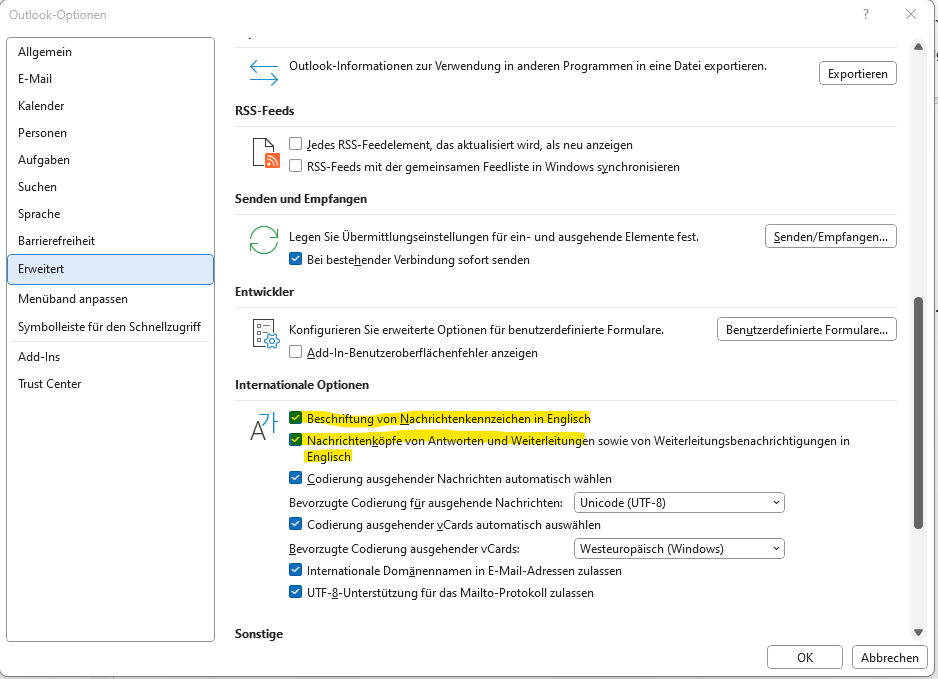Open the Trust Center category
This screenshot has width=938, height=679.
click(110, 383)
